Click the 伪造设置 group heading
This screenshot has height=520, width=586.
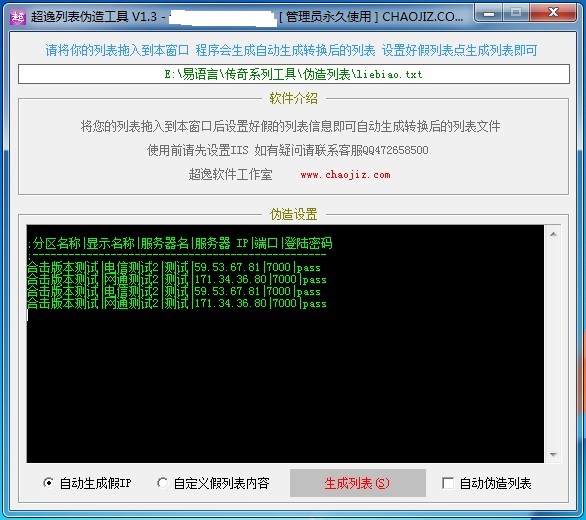[x=293, y=215]
